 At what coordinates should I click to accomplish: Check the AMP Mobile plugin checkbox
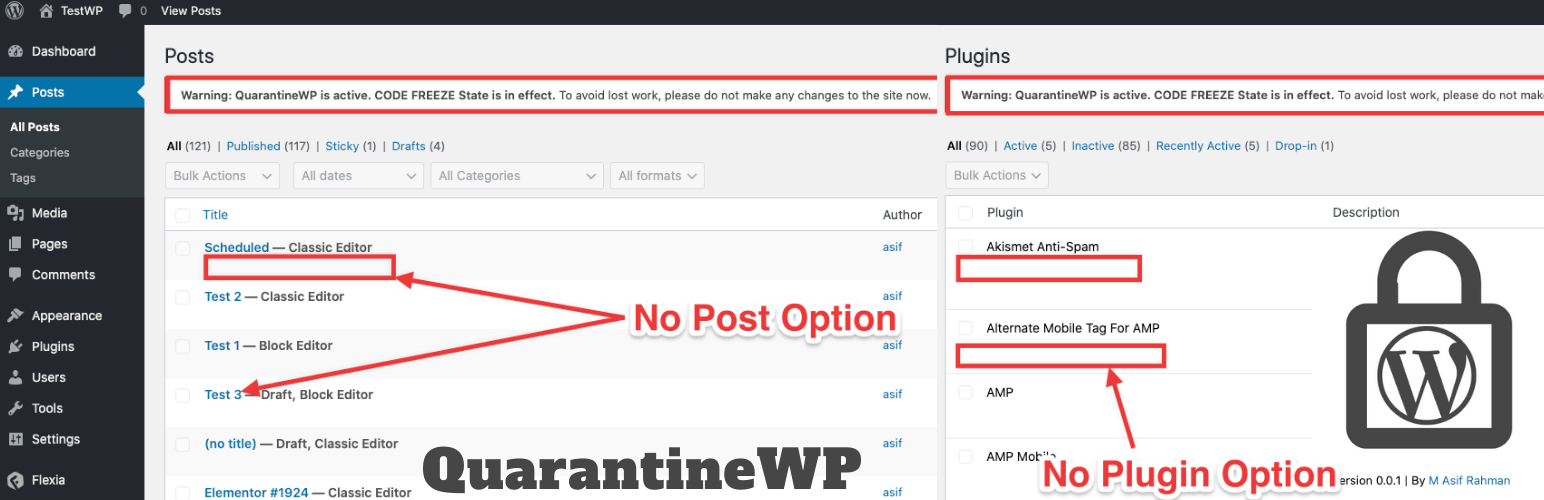965,457
